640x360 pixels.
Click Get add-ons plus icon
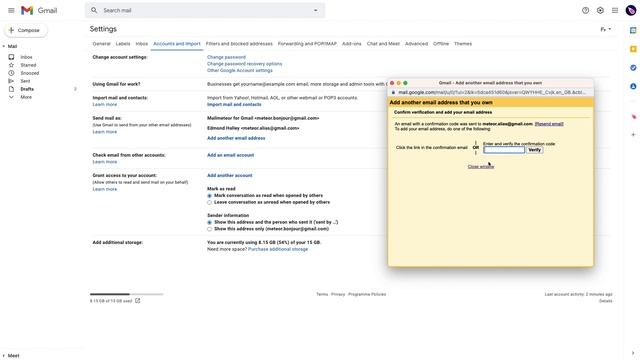tap(633, 135)
